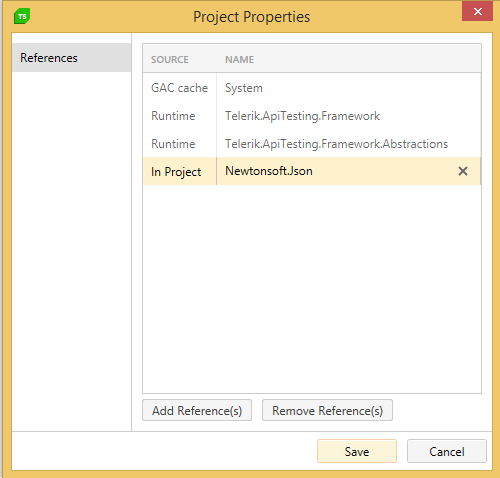
Task: Select the Telerik.ApiTesting.Framework.Abstractions reference
Action: point(336,144)
